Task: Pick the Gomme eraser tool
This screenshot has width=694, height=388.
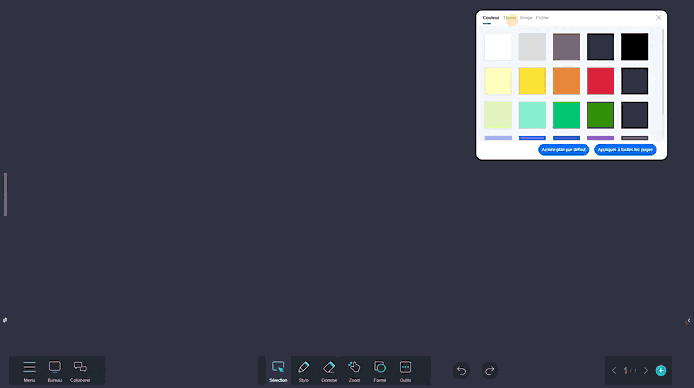Action: coord(329,371)
